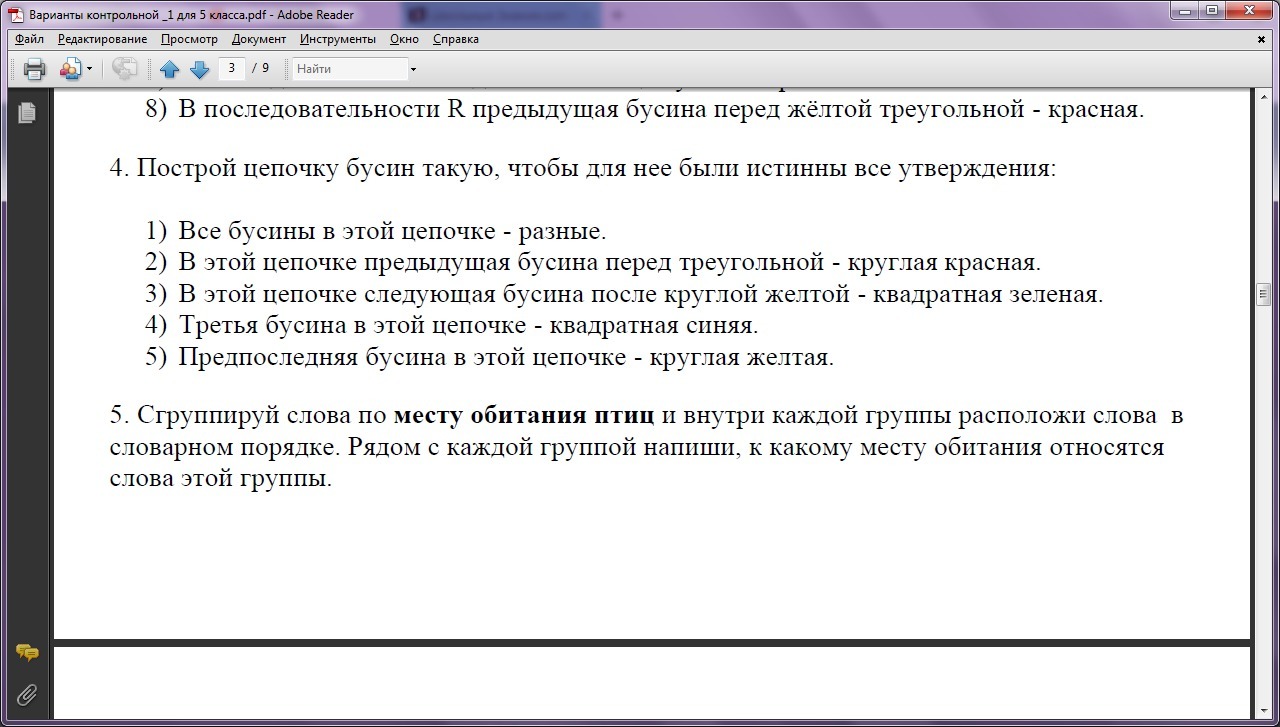Click line 'Третья бусина в этой цепочке - квадратная синяя.'
This screenshot has width=1280, height=727.
[x=468, y=325]
